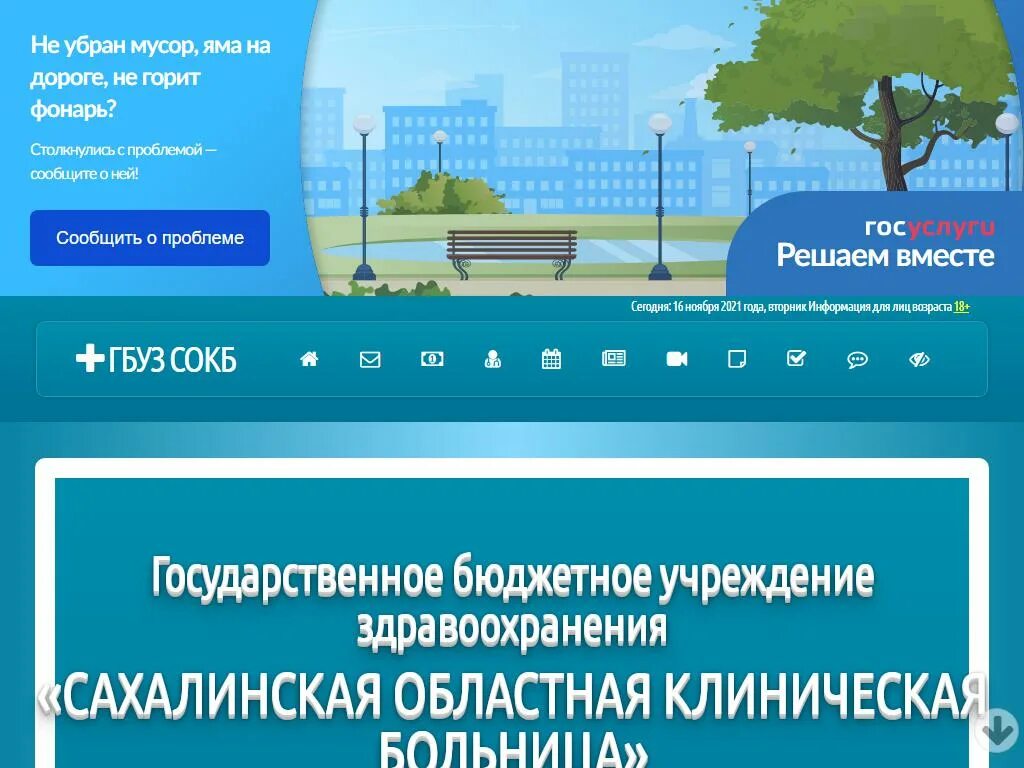1024x768 pixels.
Task: Open the newspaper news icon
Action: (614, 359)
